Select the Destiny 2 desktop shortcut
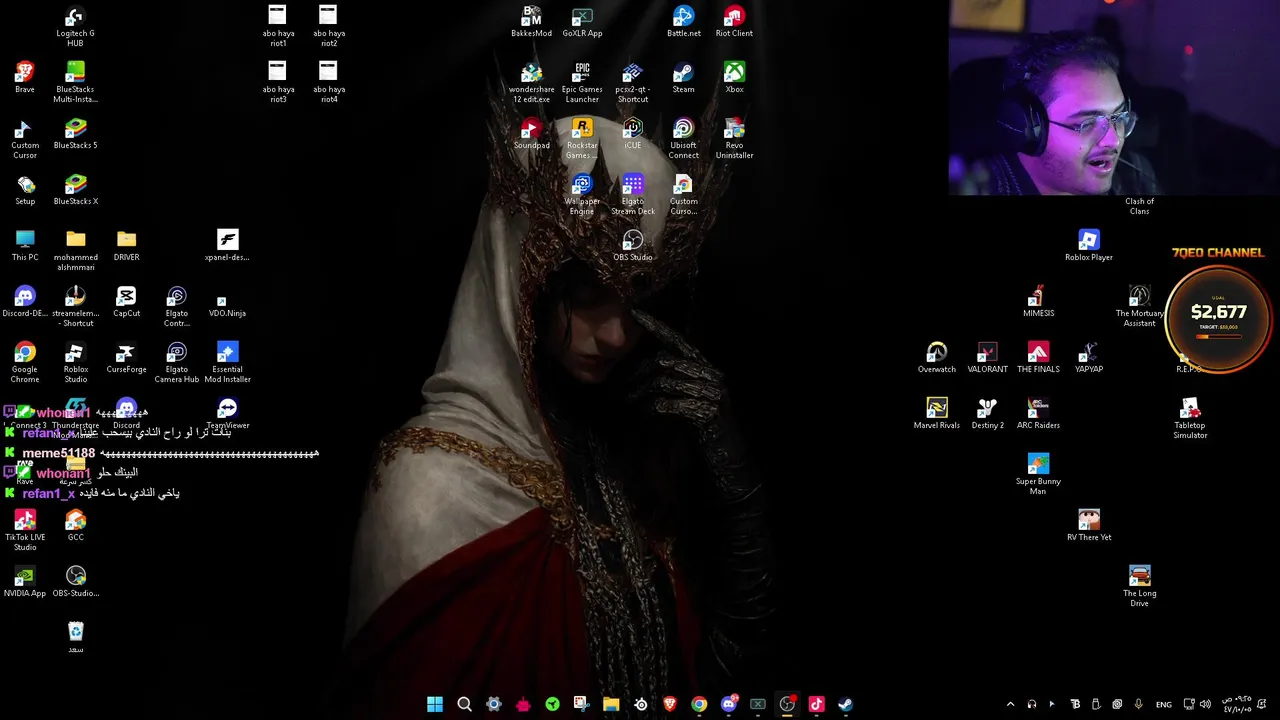Viewport: 1280px width, 720px height. click(987, 414)
